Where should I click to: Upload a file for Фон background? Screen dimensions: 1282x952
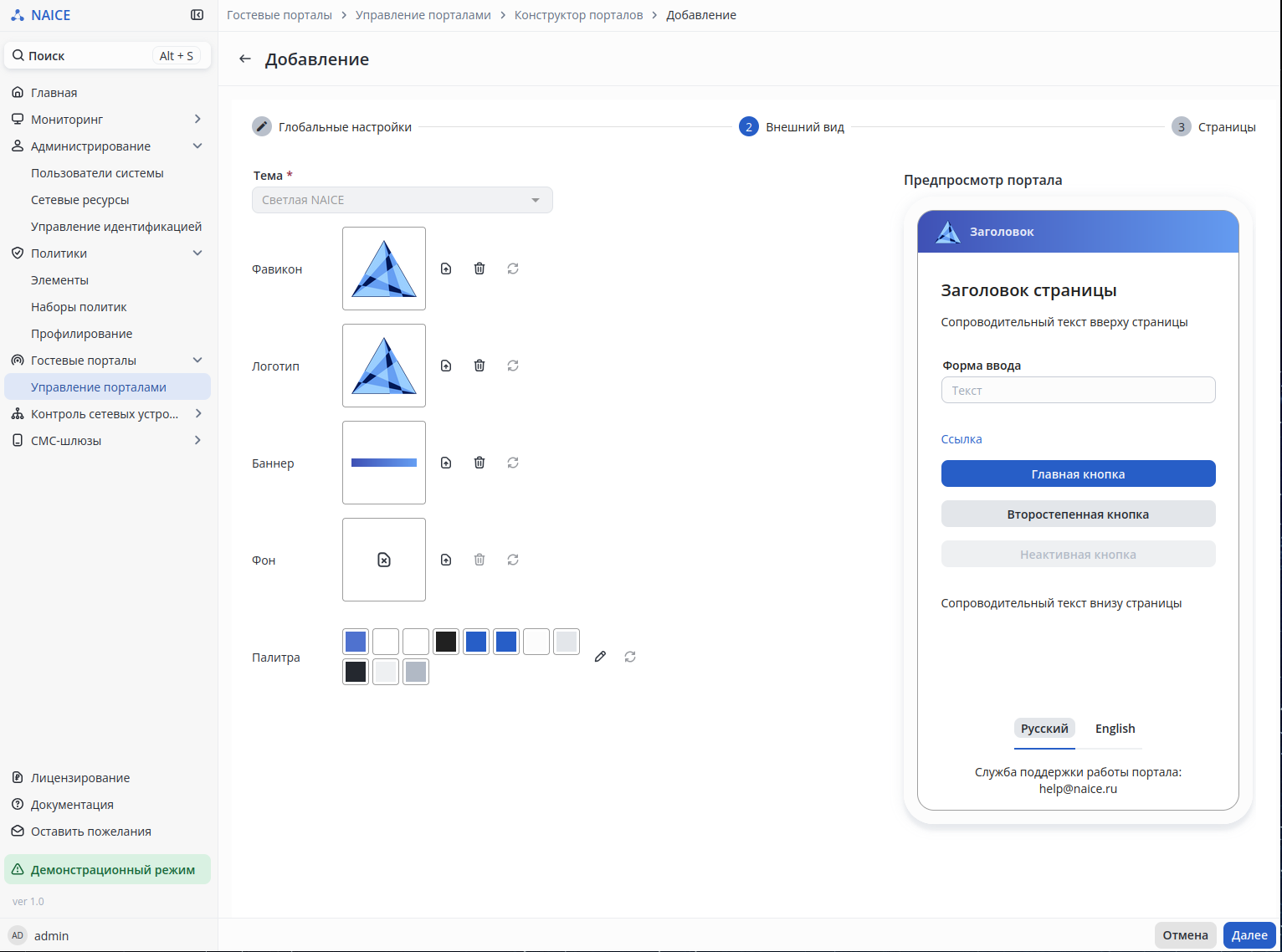(x=446, y=560)
